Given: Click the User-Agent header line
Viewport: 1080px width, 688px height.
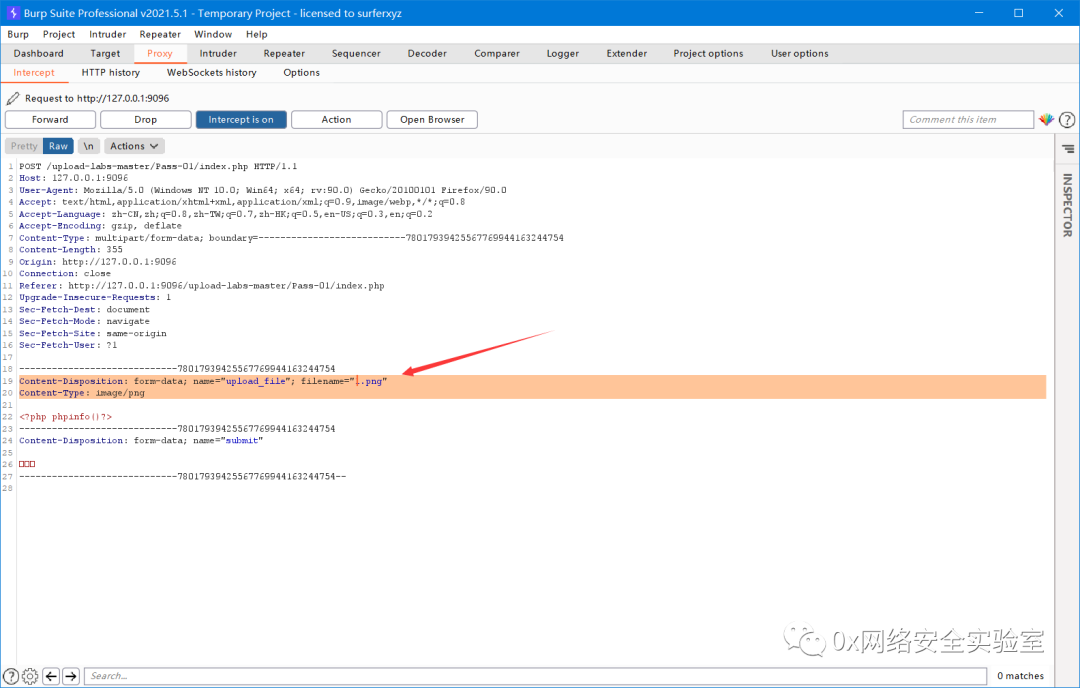Looking at the screenshot, I should point(262,190).
